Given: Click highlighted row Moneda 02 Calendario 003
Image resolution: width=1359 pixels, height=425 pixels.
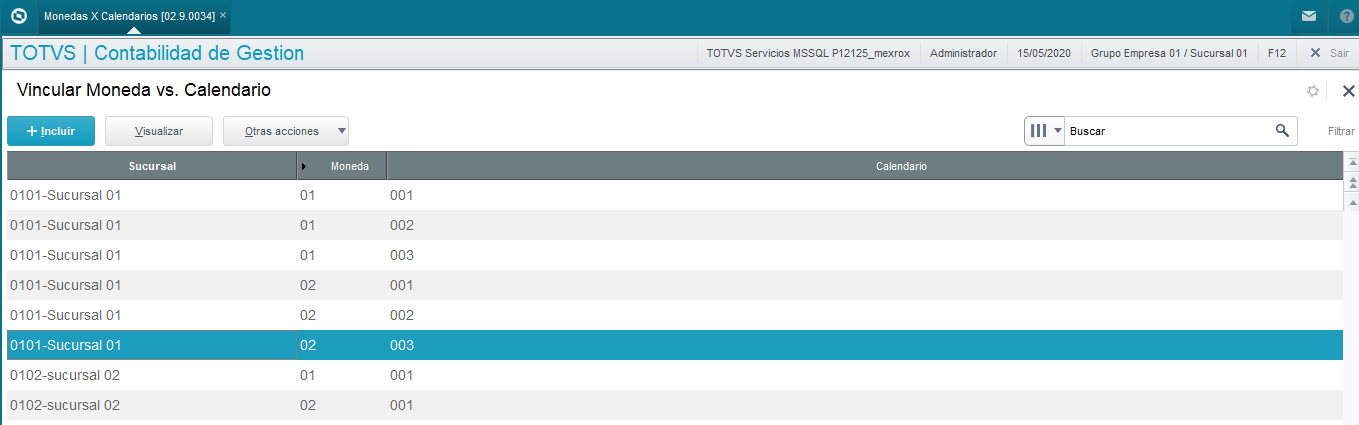Looking at the screenshot, I should click(675, 345).
